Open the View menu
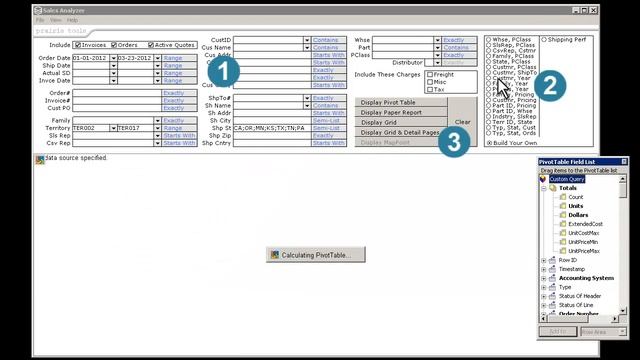640x360 pixels. [56, 20]
